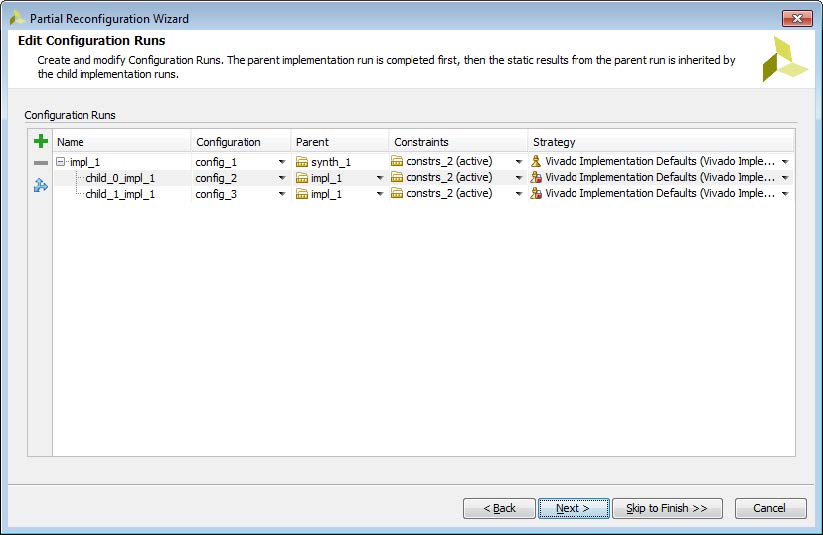The height and width of the screenshot is (535, 823).
Task: Click the Strategy column header
Action: [x=661, y=142]
